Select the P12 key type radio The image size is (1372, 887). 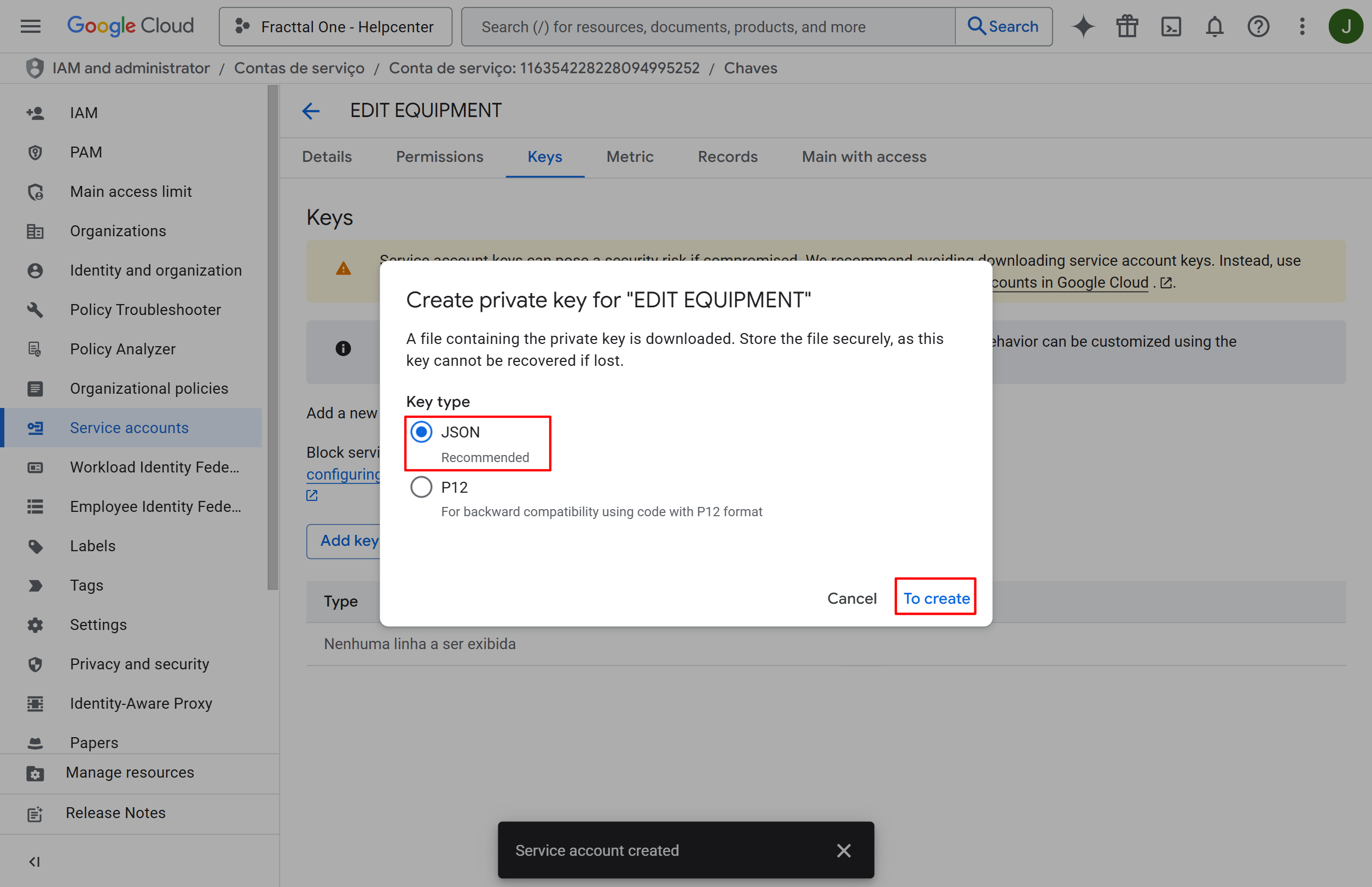click(421, 487)
